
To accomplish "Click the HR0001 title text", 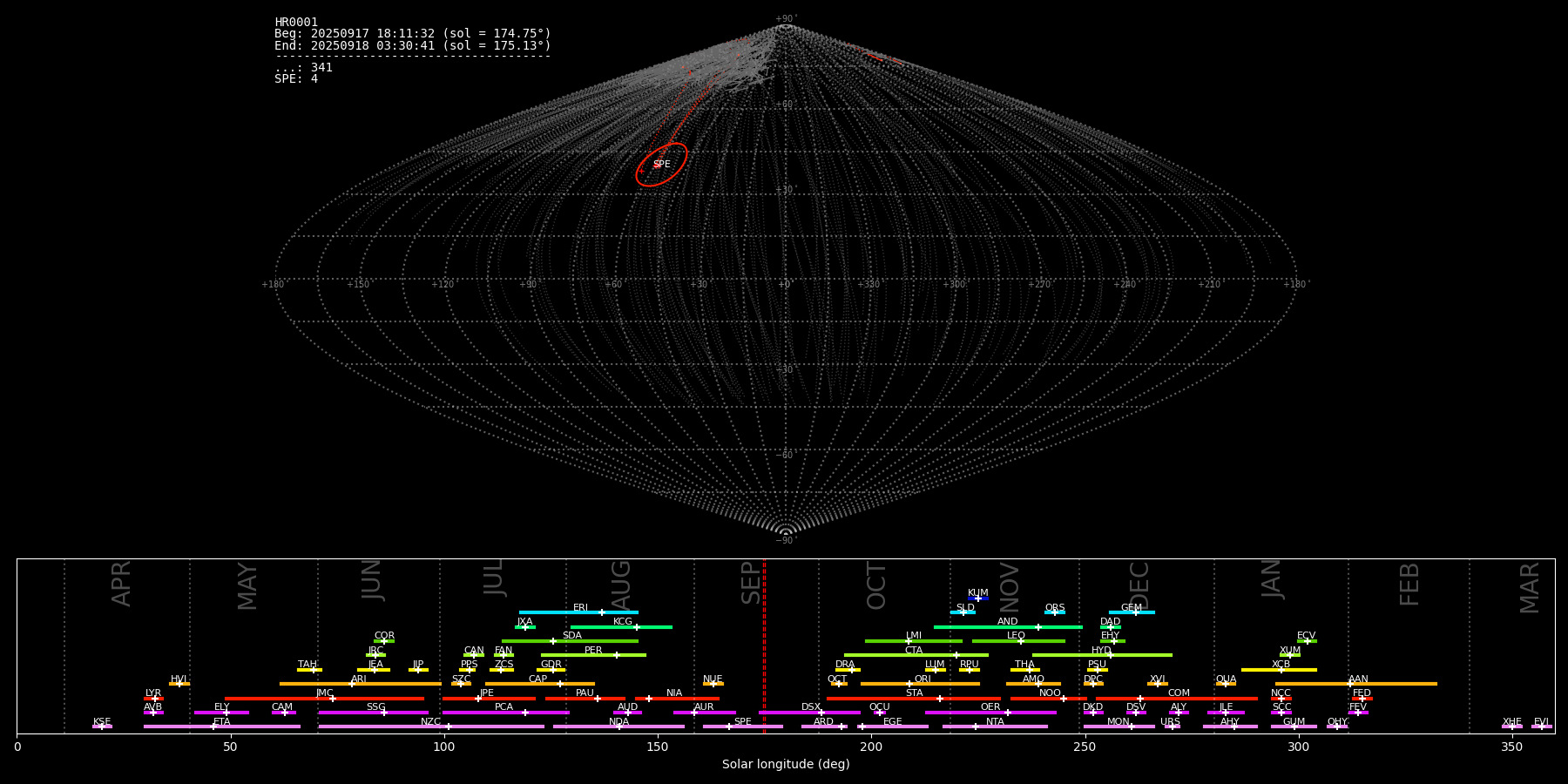I will 296,23.
